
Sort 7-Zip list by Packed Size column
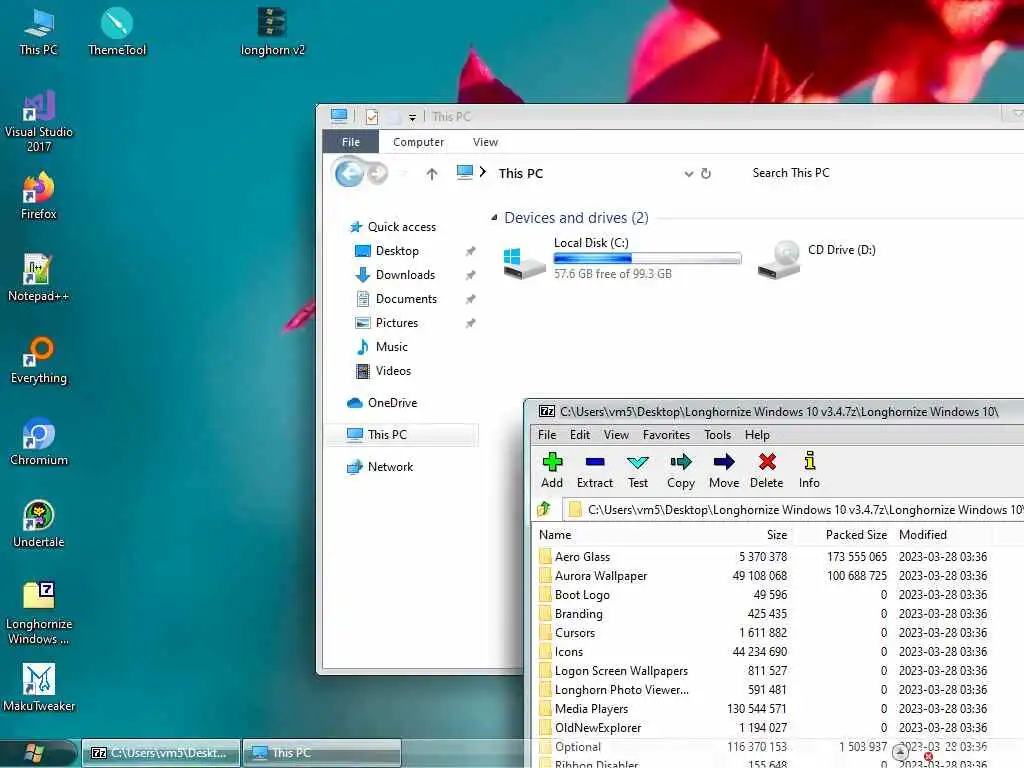tap(856, 535)
